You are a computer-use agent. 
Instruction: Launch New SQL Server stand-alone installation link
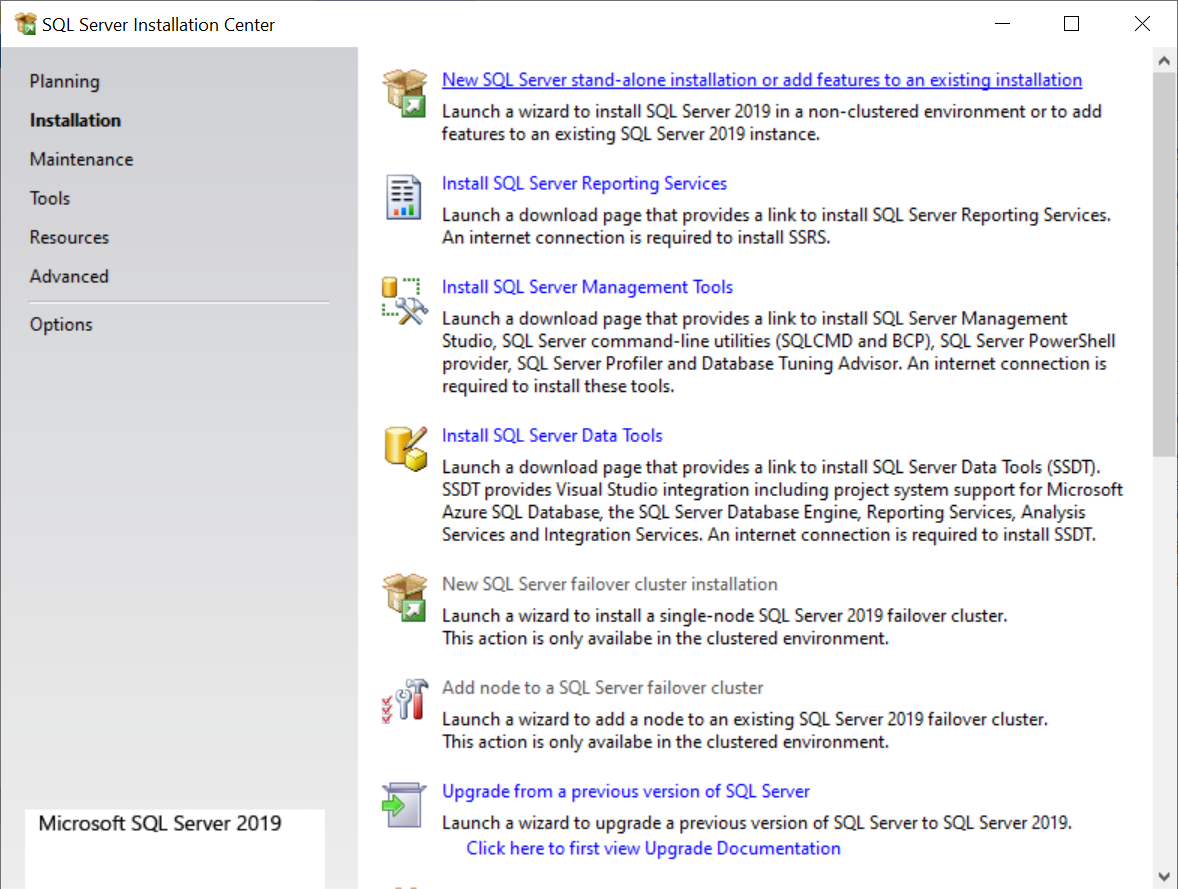[762, 80]
